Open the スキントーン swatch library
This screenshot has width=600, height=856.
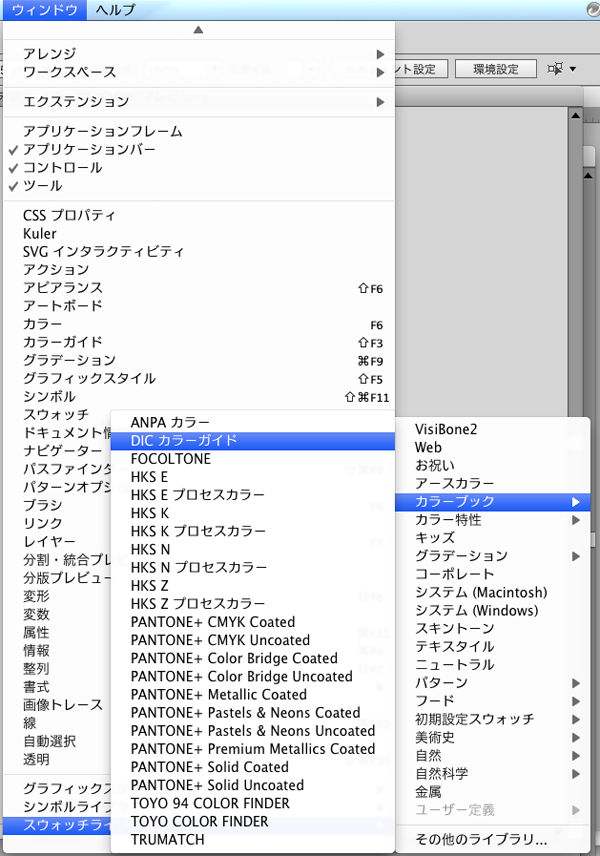455,628
